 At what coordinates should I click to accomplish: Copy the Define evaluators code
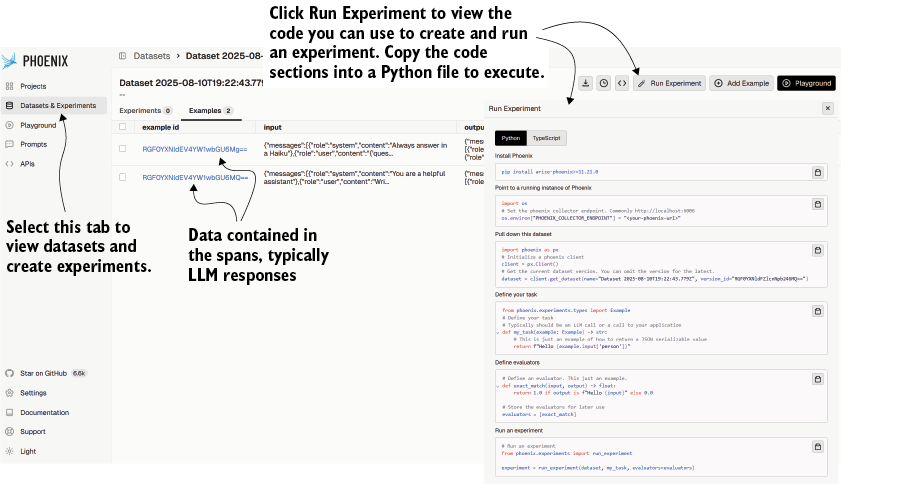coord(818,379)
